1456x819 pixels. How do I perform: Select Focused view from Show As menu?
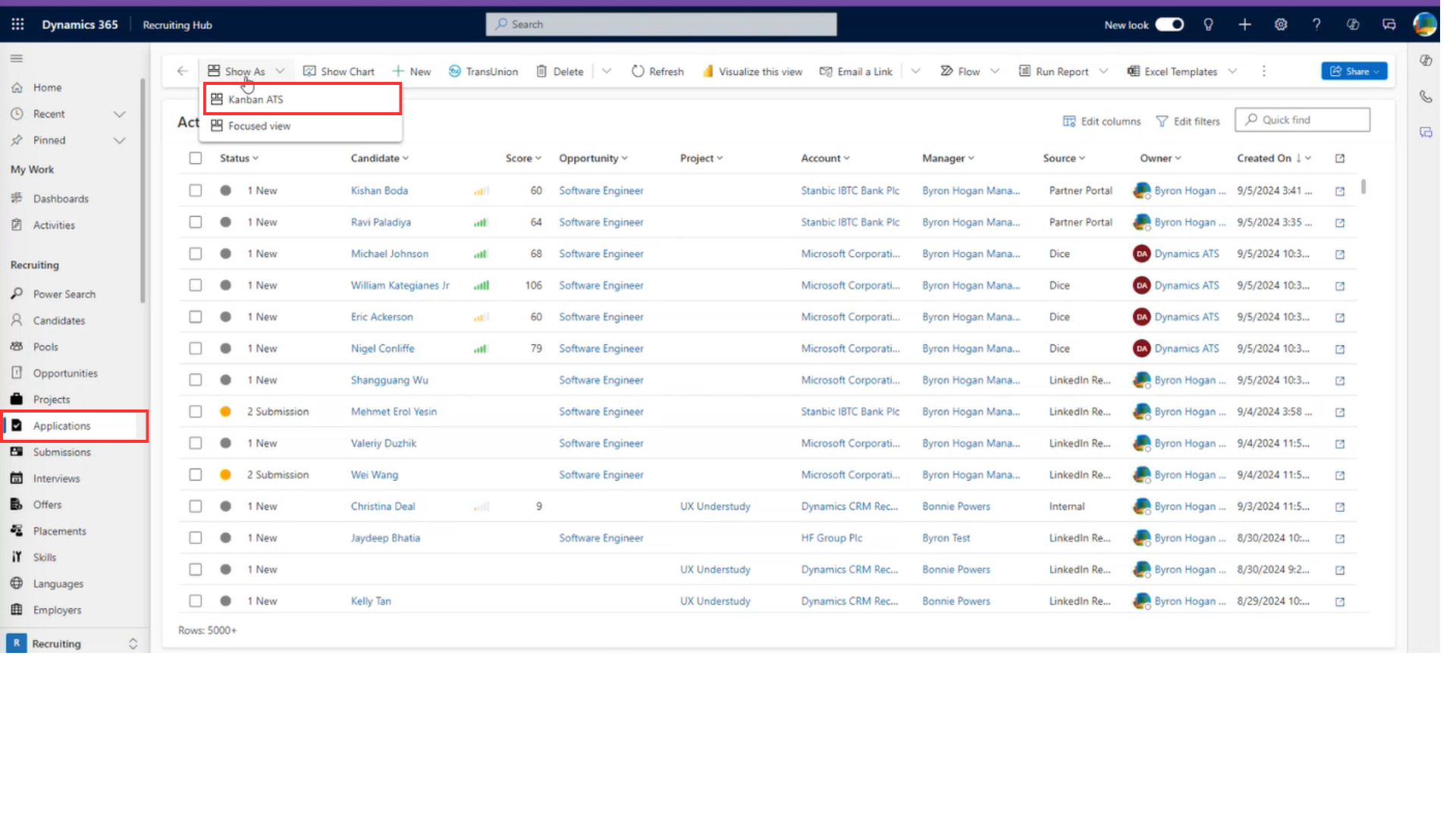coord(302,126)
